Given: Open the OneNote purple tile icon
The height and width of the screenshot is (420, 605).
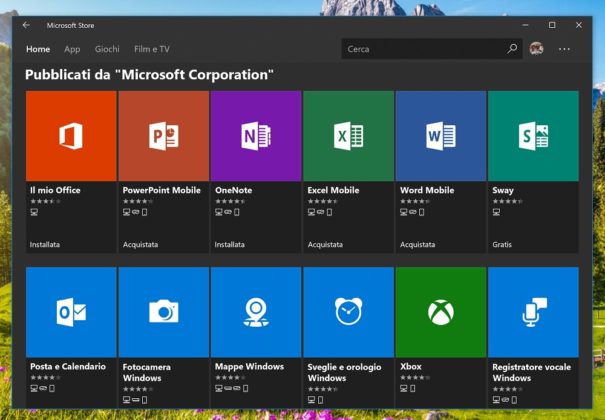Looking at the screenshot, I should tap(256, 136).
